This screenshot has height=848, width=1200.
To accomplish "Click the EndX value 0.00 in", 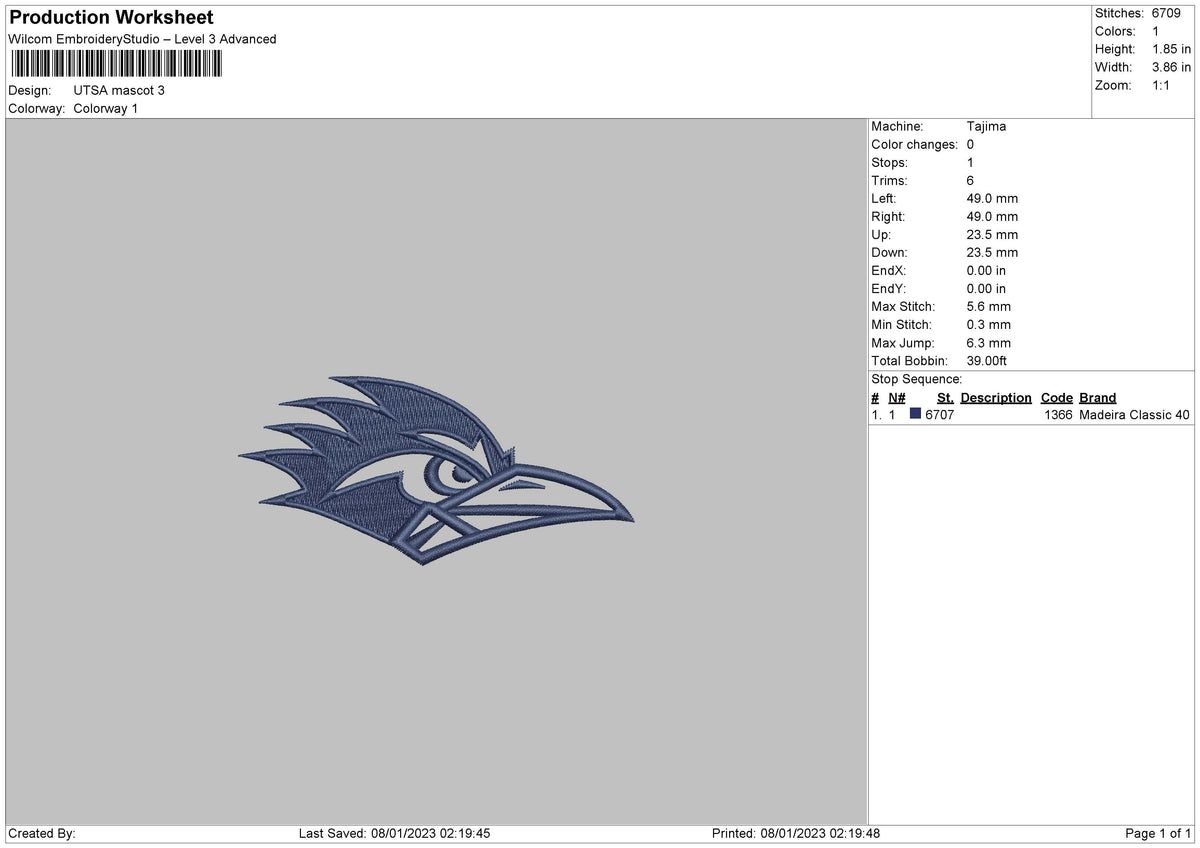I will pos(986,270).
